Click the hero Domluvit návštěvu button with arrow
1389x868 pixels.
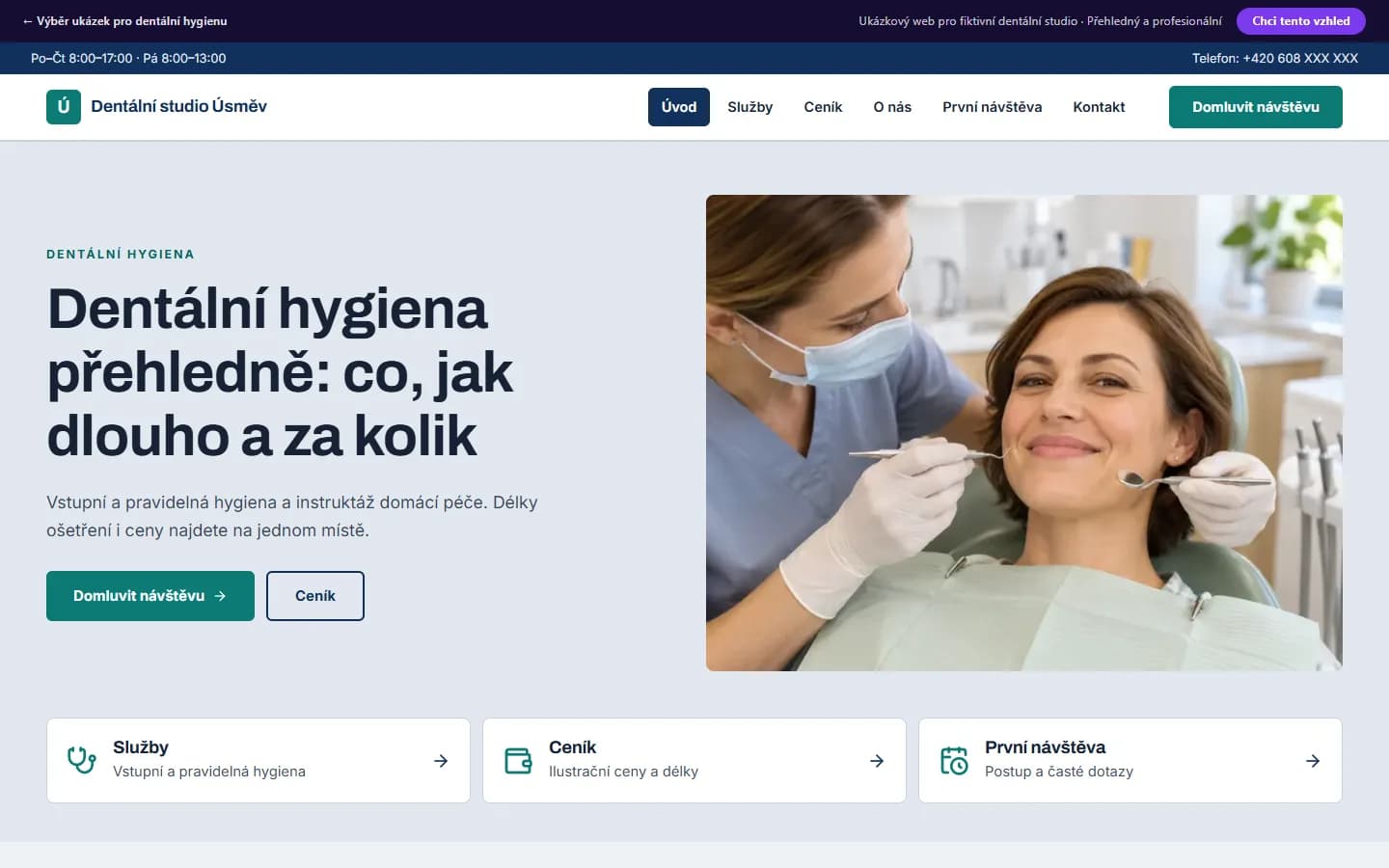[x=150, y=596]
